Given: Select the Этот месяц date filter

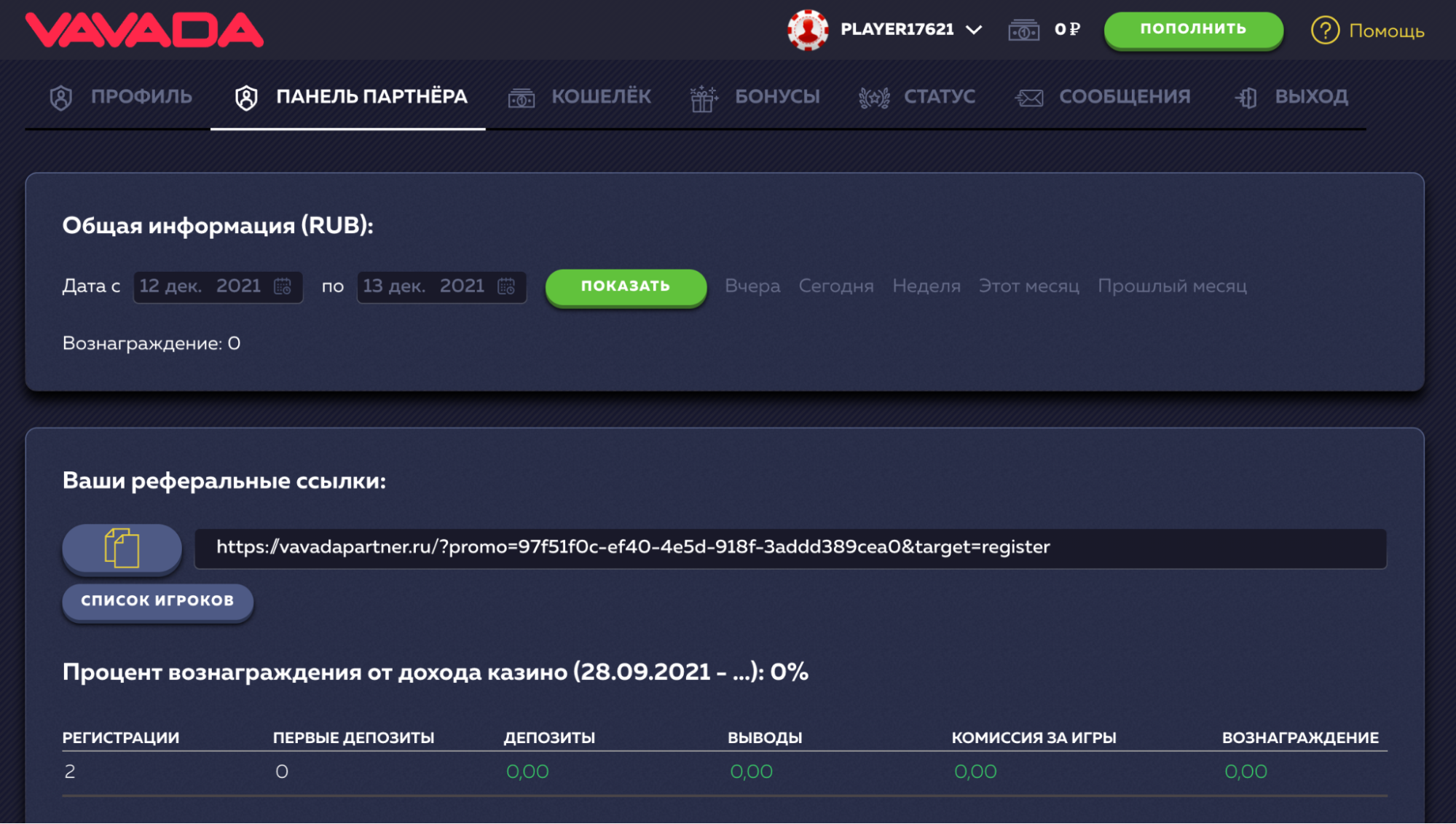Looking at the screenshot, I should pyautogui.click(x=1028, y=286).
